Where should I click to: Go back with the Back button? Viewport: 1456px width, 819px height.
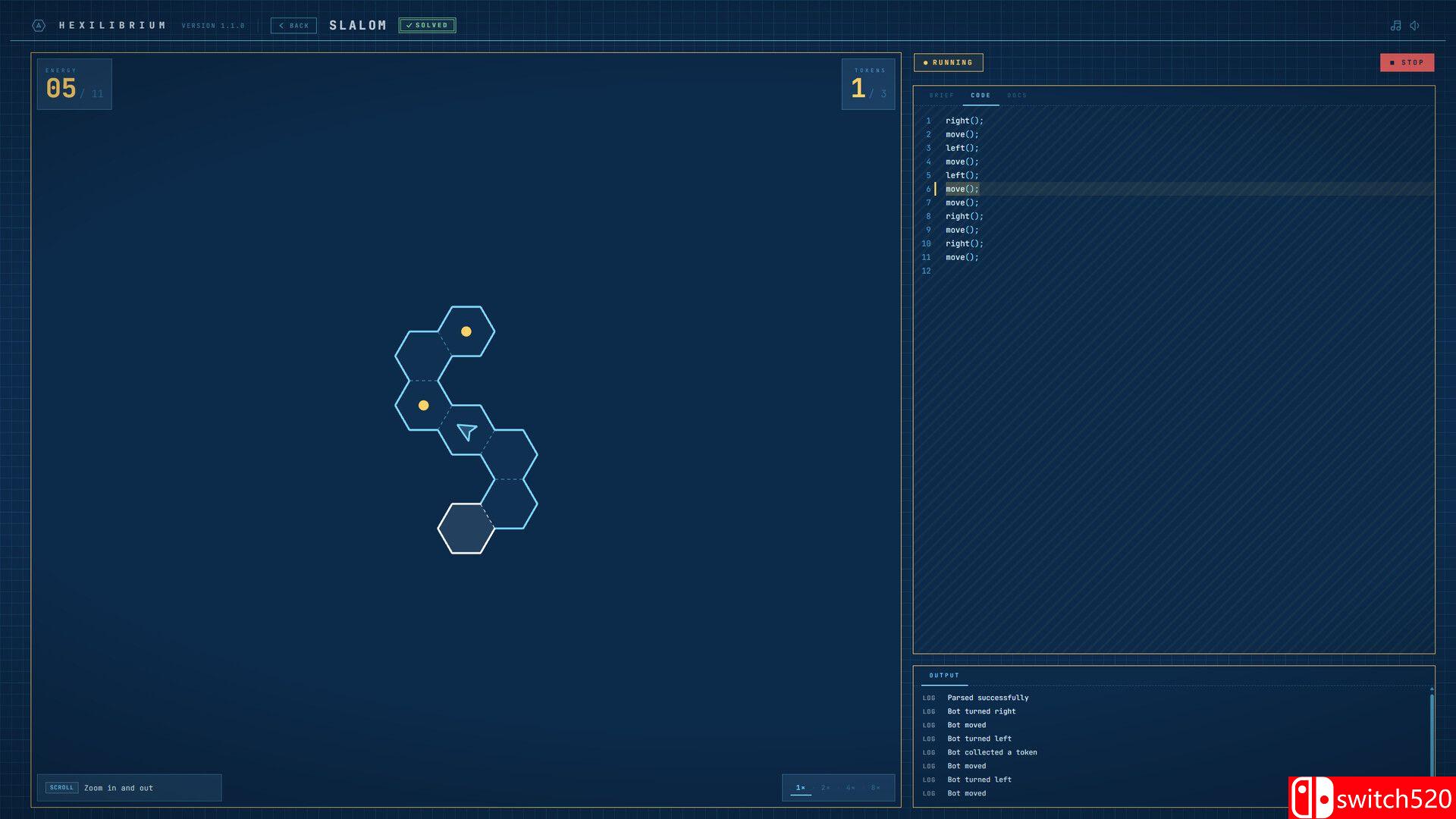click(293, 26)
